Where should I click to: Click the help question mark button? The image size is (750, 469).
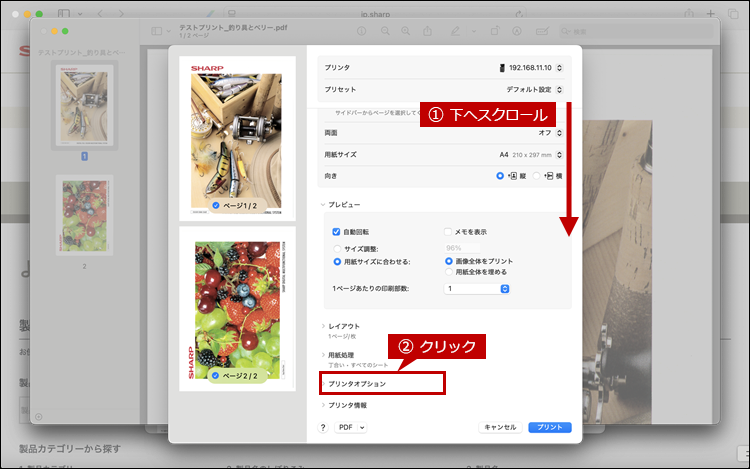pyautogui.click(x=323, y=427)
